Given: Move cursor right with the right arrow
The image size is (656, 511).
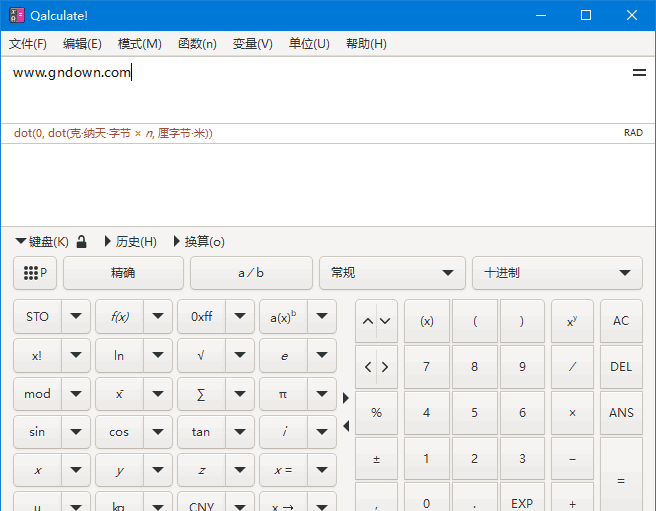Looking at the screenshot, I should coord(385,367).
